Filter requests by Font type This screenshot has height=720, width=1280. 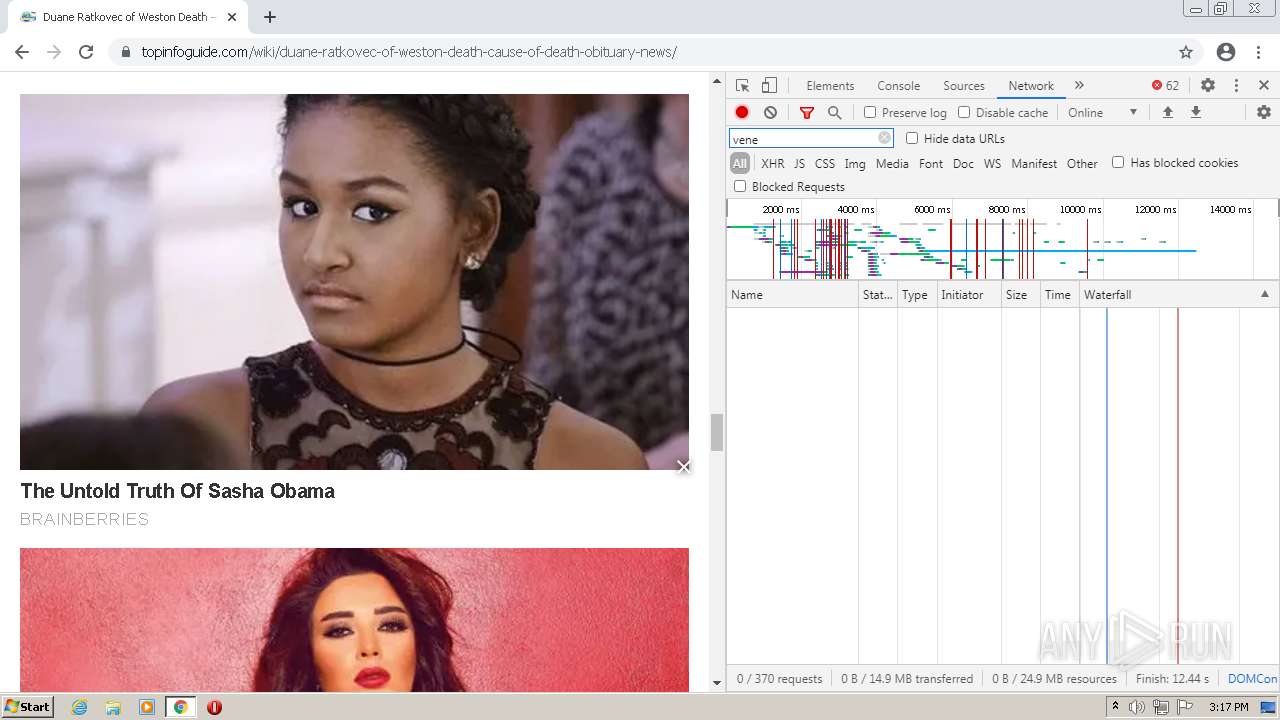tap(931, 164)
